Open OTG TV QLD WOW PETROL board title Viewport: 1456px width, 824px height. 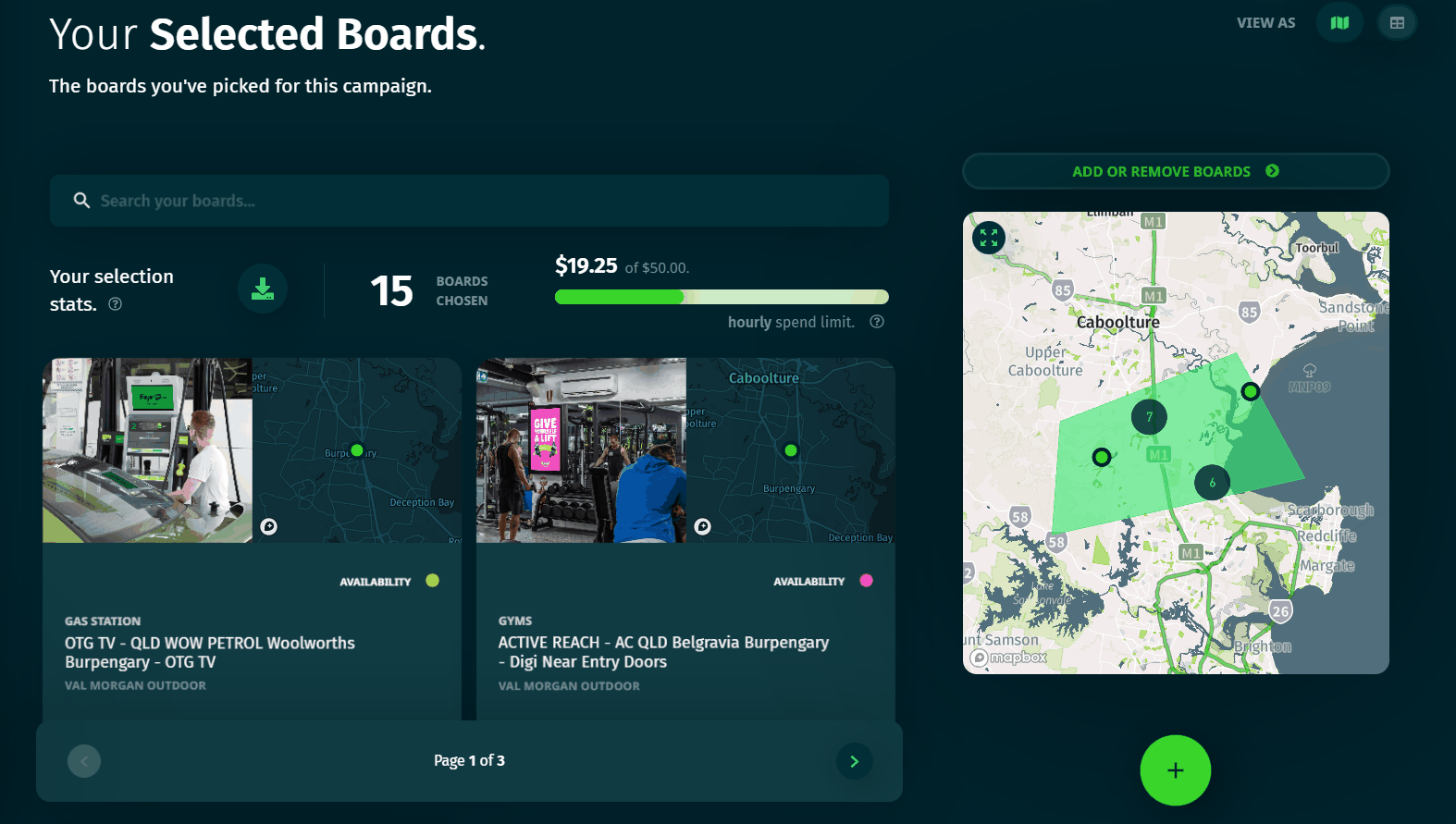point(210,652)
